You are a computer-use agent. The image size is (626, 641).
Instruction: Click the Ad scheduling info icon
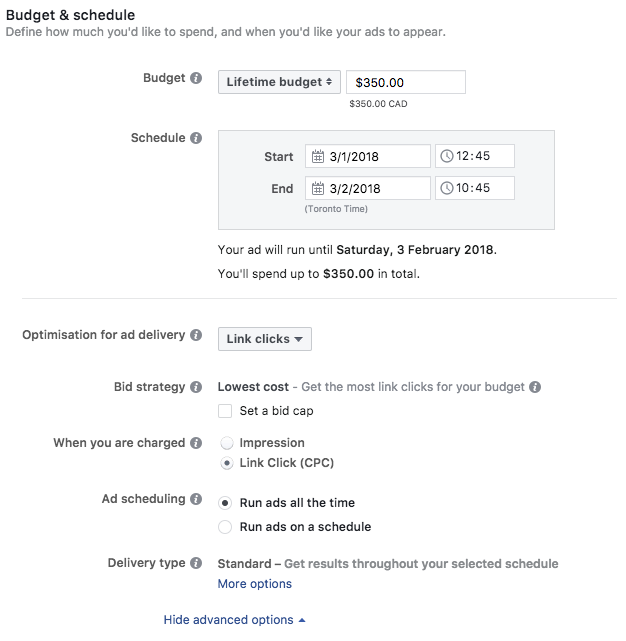pyautogui.click(x=196, y=499)
